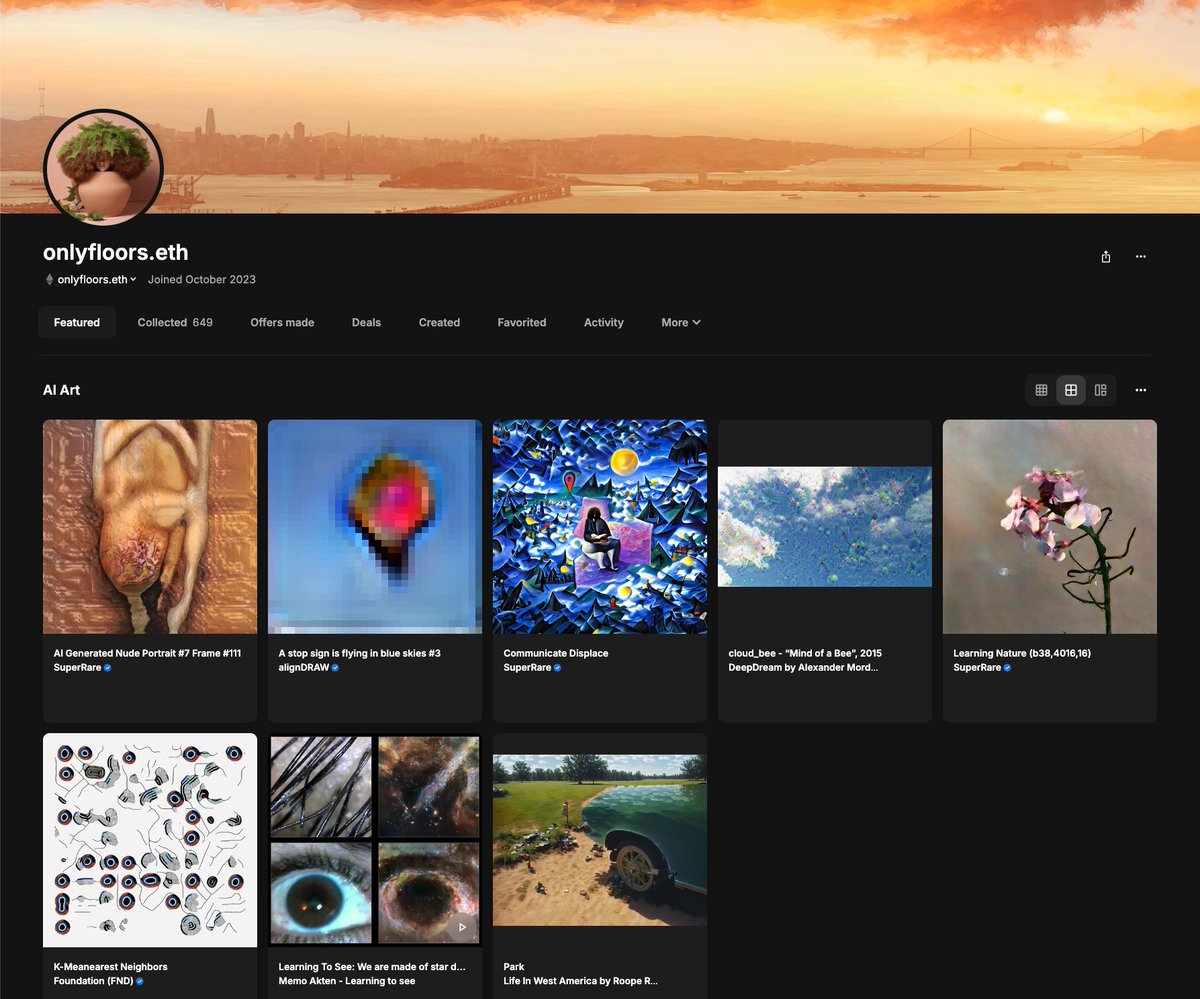Image resolution: width=1200 pixels, height=999 pixels.
Task: Click verified badge on Learning Nature card
Action: 1007,668
